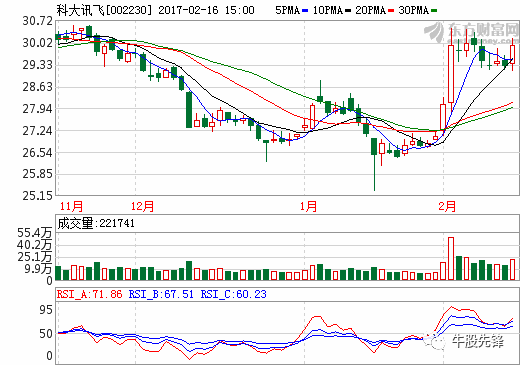Select the timestamp 2017-02-16 15:00
Viewport: 520px width, 365px height.
point(206,10)
